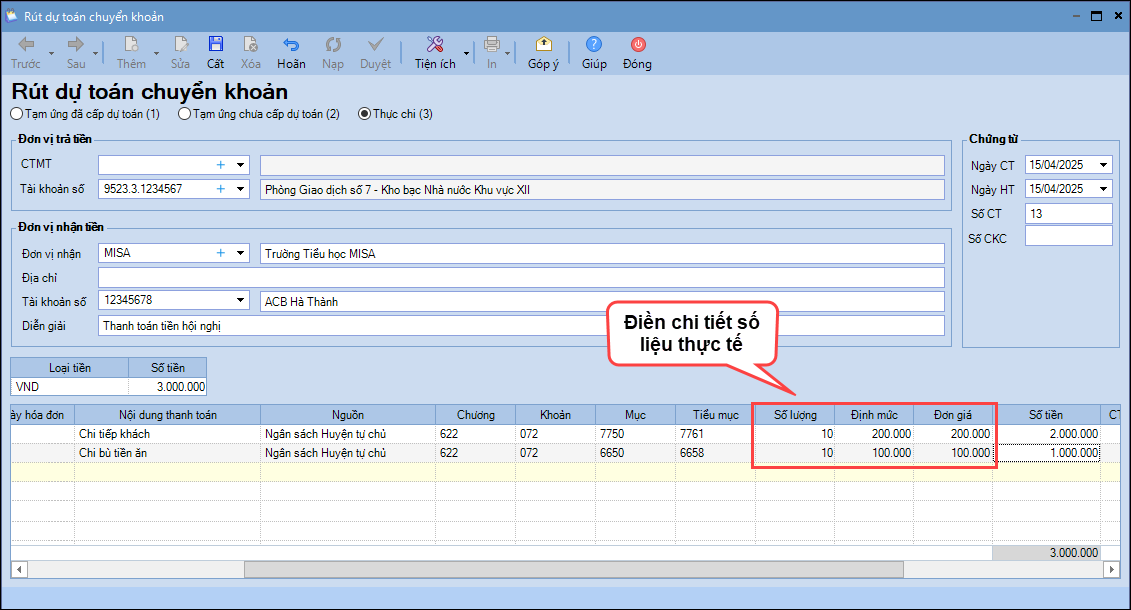Open the Đơn vị nhận MISA dropdown

click(x=240, y=253)
